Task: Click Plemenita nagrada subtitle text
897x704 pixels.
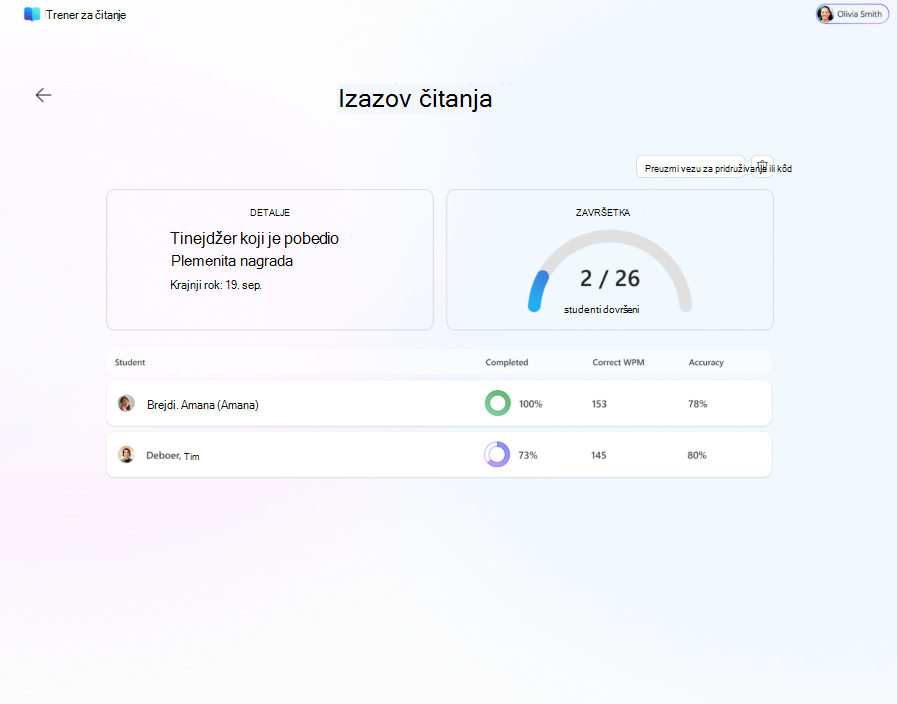Action: pos(232,261)
